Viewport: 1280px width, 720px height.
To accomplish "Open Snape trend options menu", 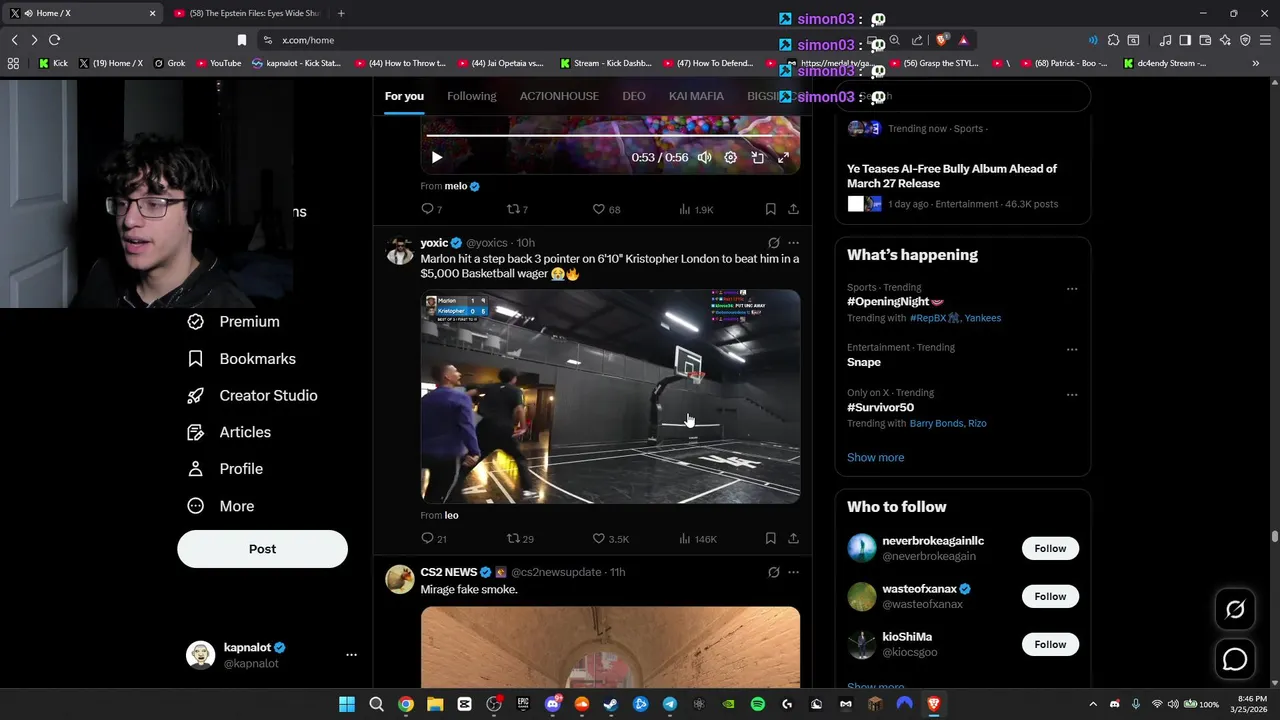I will point(1072,349).
